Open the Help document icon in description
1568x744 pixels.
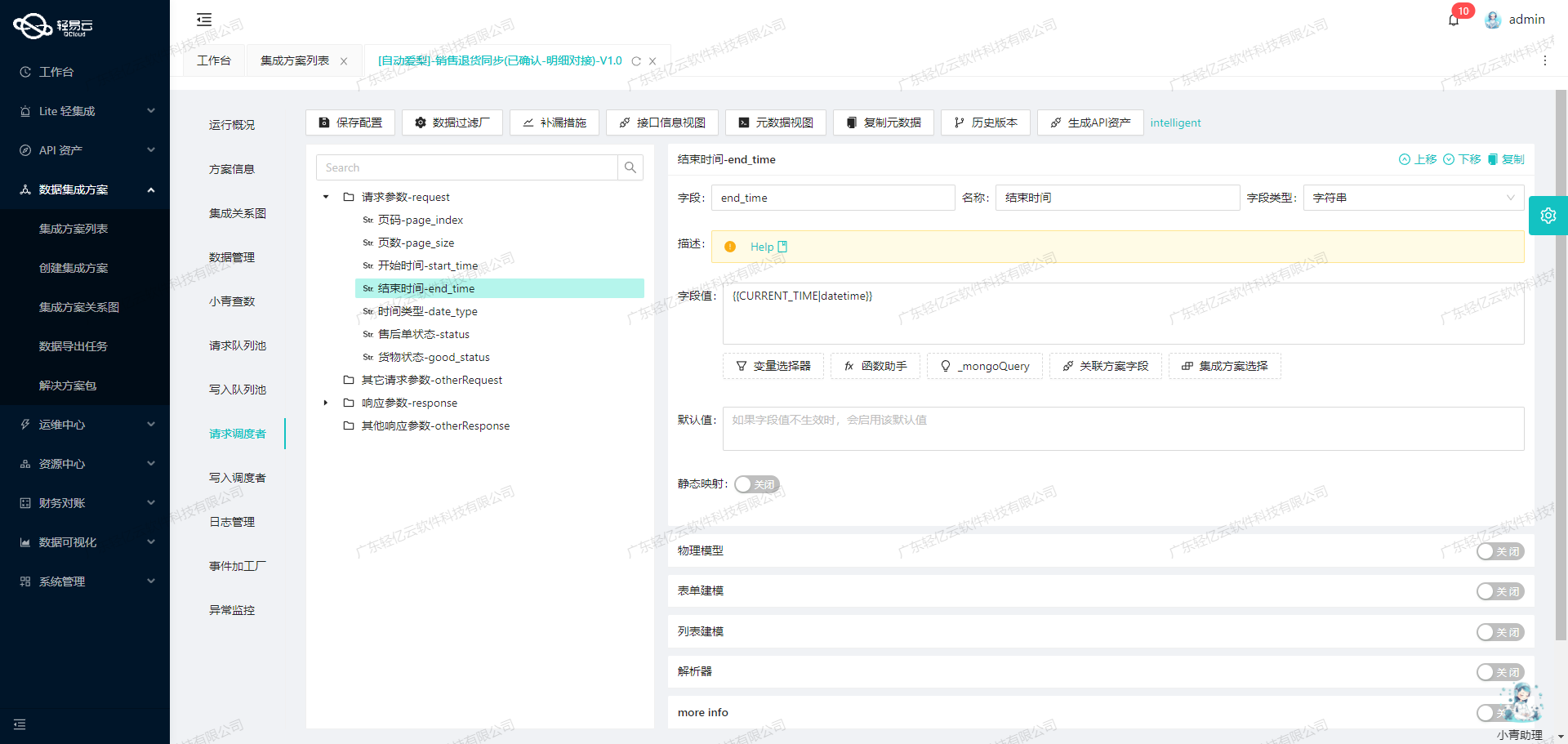click(782, 247)
